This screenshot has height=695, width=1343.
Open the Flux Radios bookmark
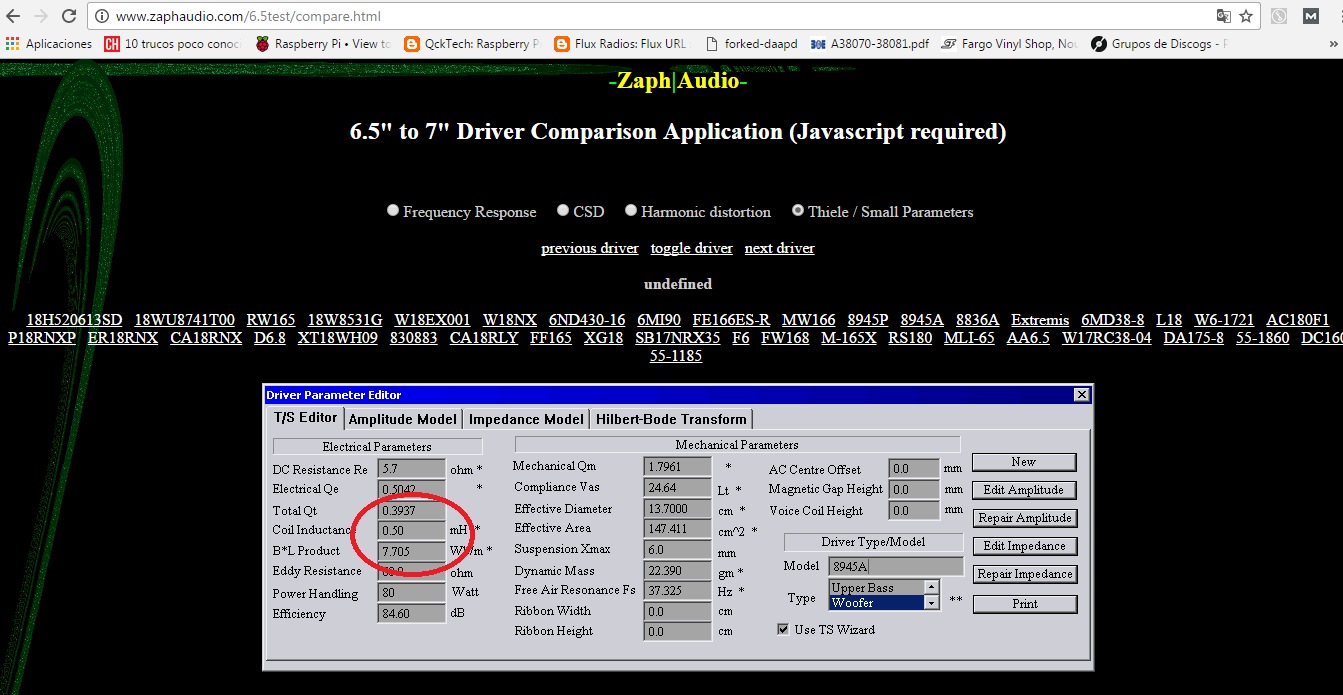621,44
